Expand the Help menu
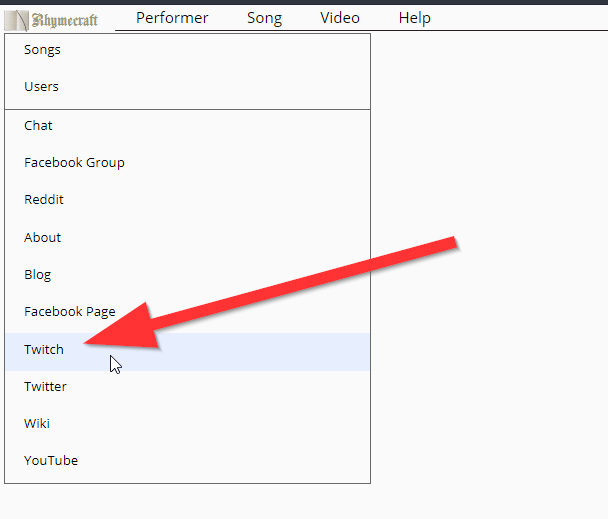The width and height of the screenshot is (608, 519). click(414, 18)
